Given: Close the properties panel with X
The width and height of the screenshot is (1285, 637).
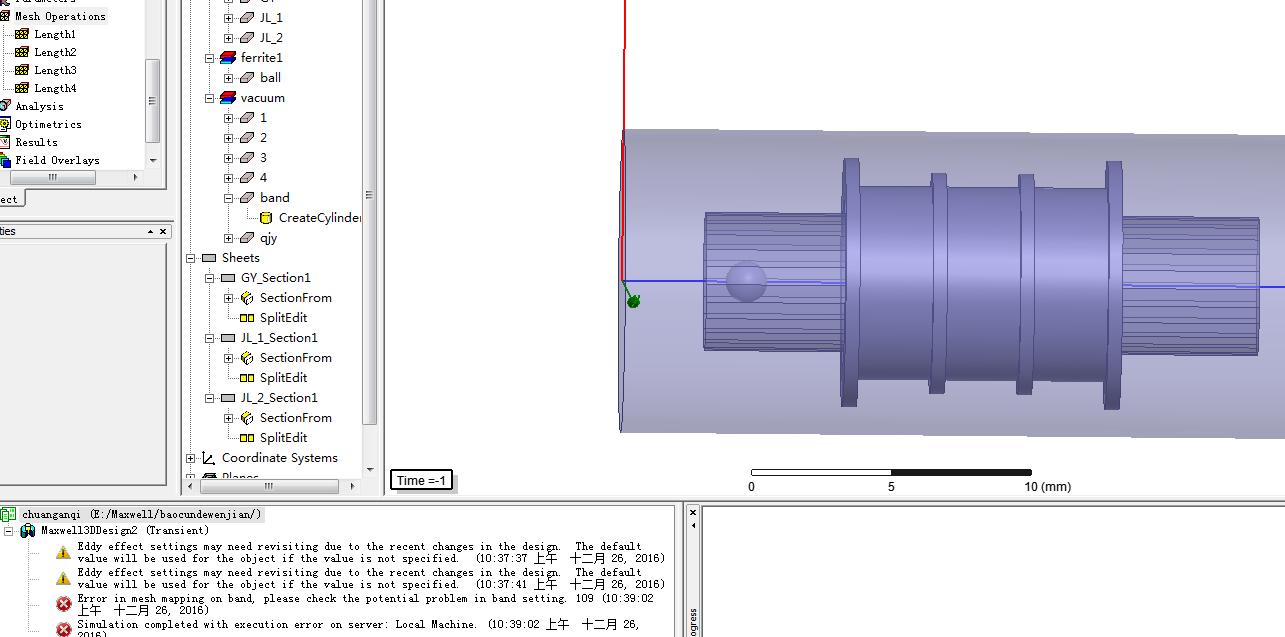Looking at the screenshot, I should coord(164,231).
